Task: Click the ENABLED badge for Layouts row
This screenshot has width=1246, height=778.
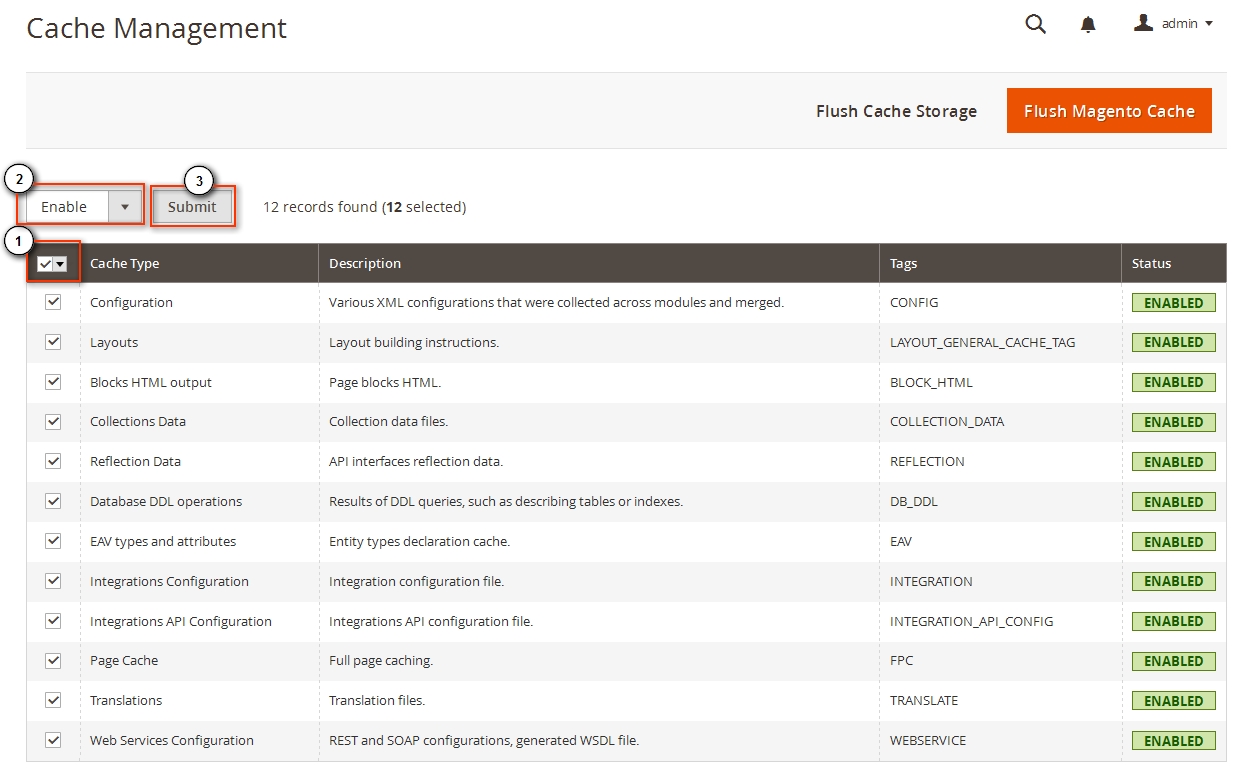Action: (1173, 342)
